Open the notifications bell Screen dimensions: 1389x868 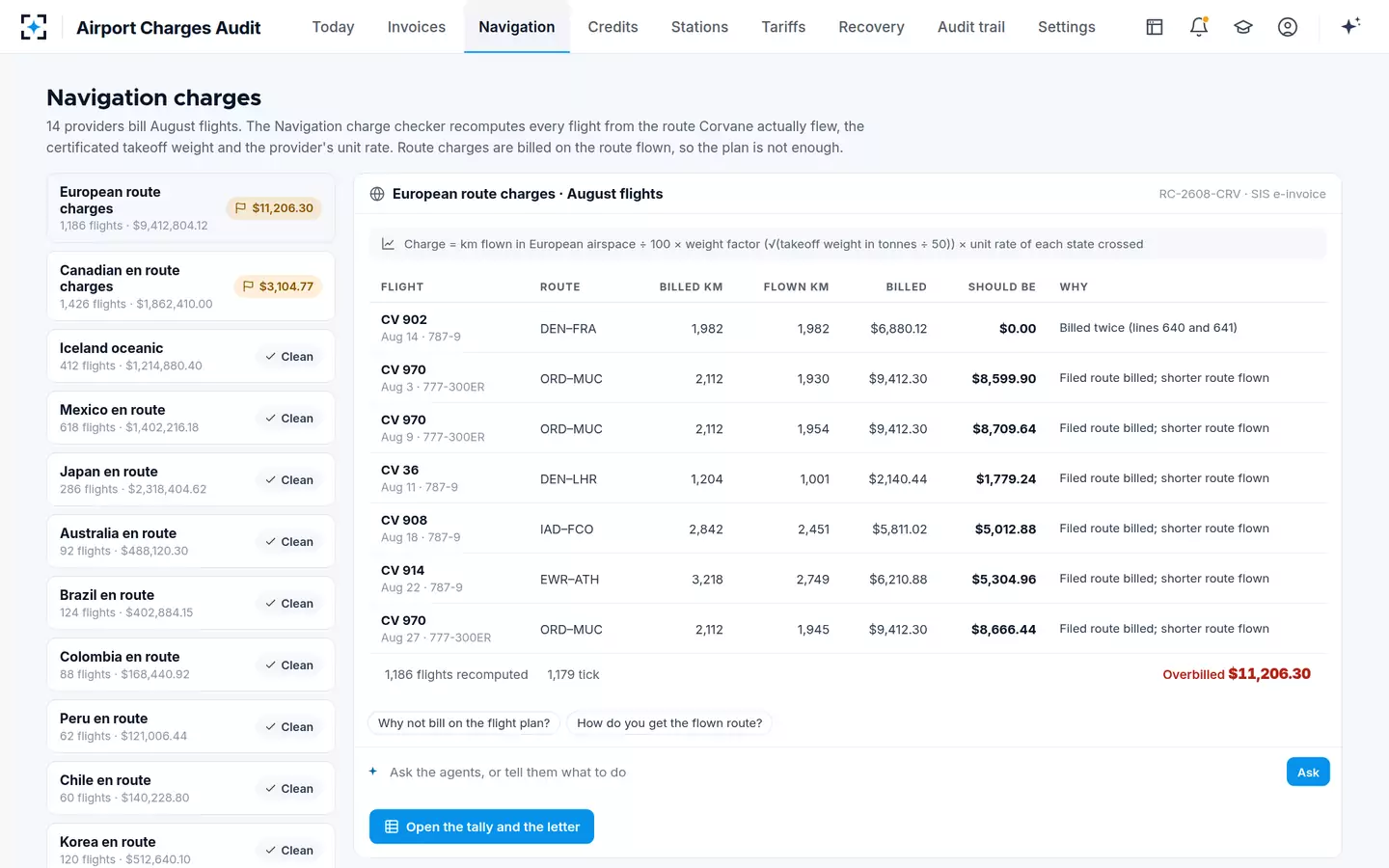coord(1199,27)
